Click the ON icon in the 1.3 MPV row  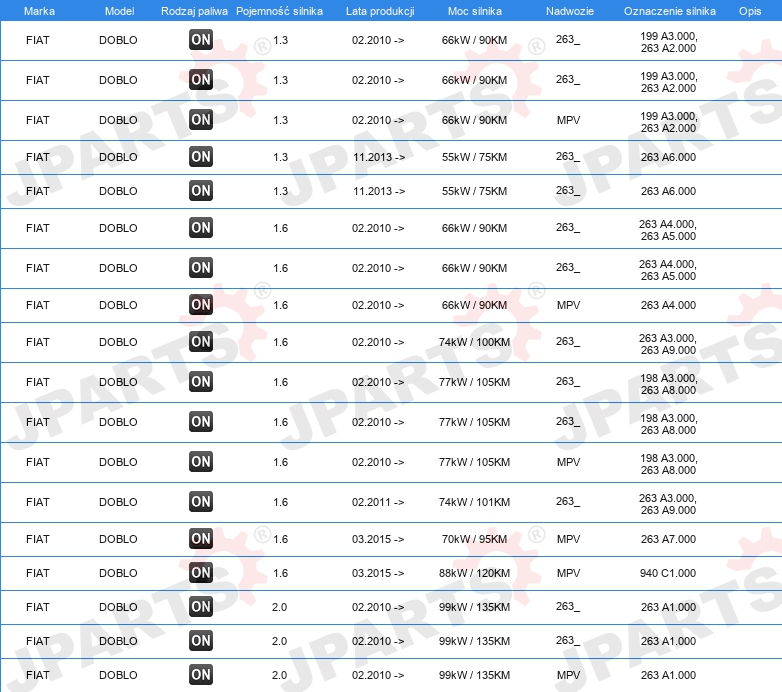click(x=201, y=120)
